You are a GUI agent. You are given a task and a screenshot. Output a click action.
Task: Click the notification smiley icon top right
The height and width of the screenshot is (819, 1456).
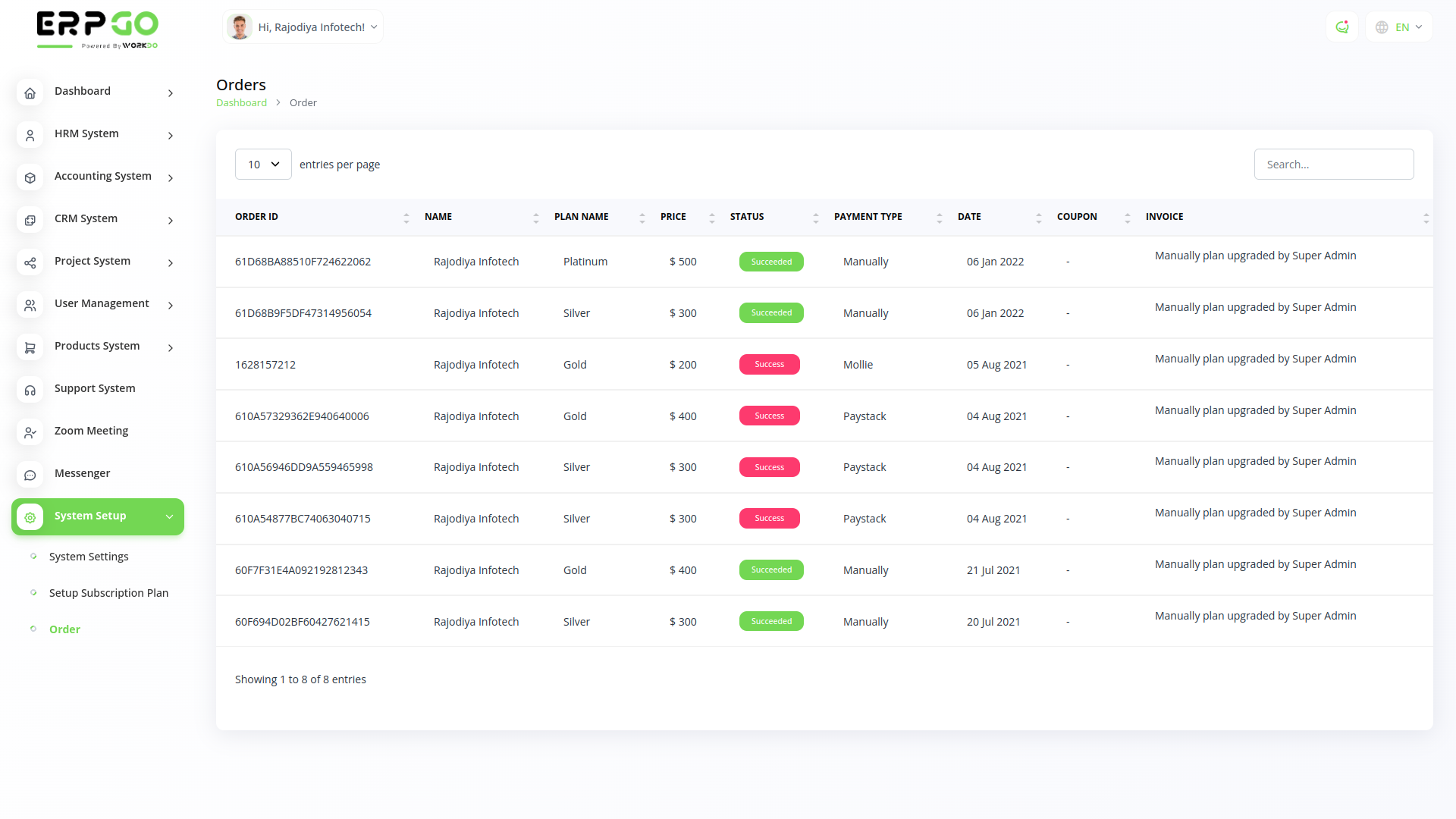click(x=1342, y=27)
